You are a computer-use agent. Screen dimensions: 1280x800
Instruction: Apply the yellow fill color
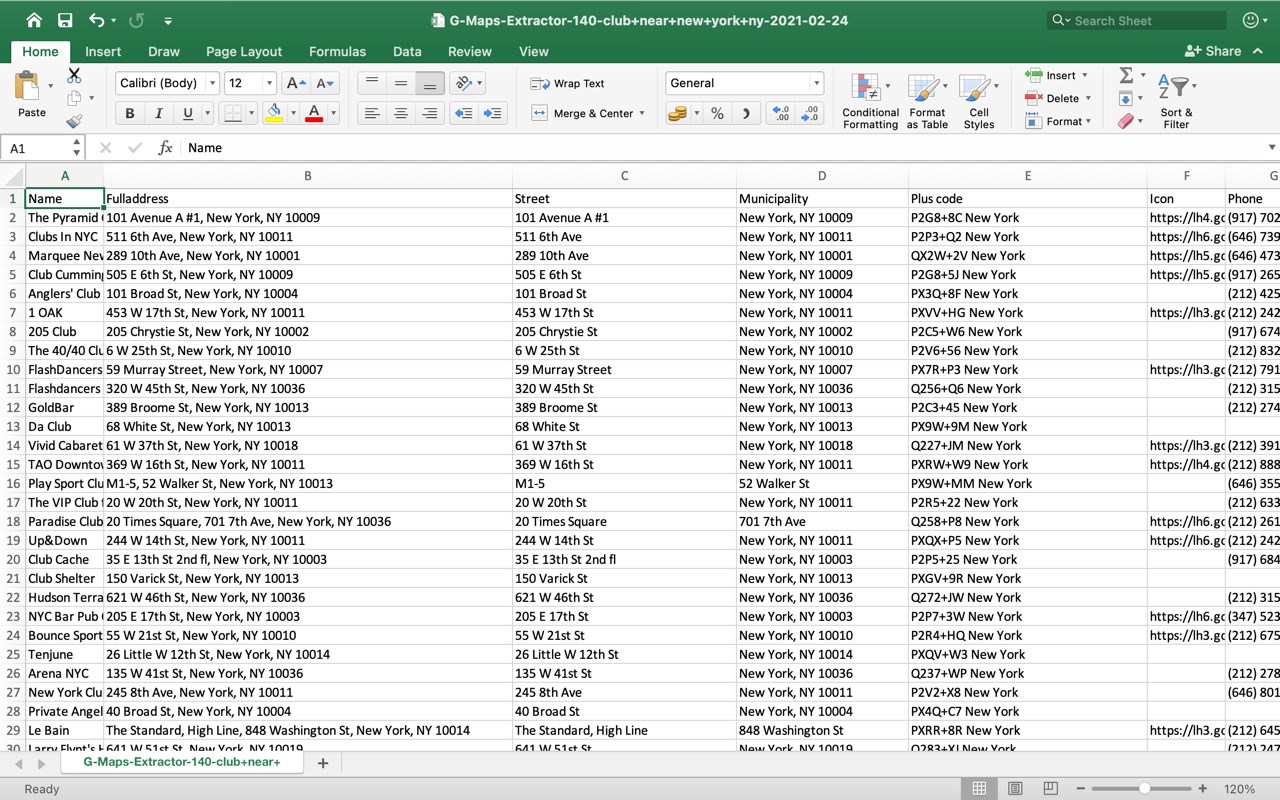pyautogui.click(x=274, y=113)
